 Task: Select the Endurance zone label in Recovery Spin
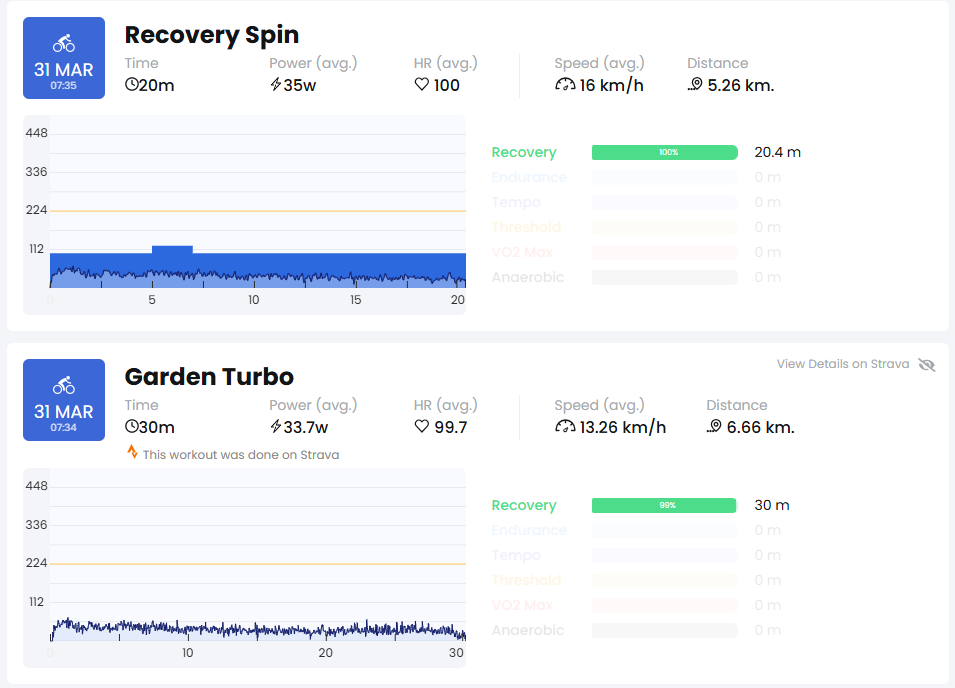[529, 177]
